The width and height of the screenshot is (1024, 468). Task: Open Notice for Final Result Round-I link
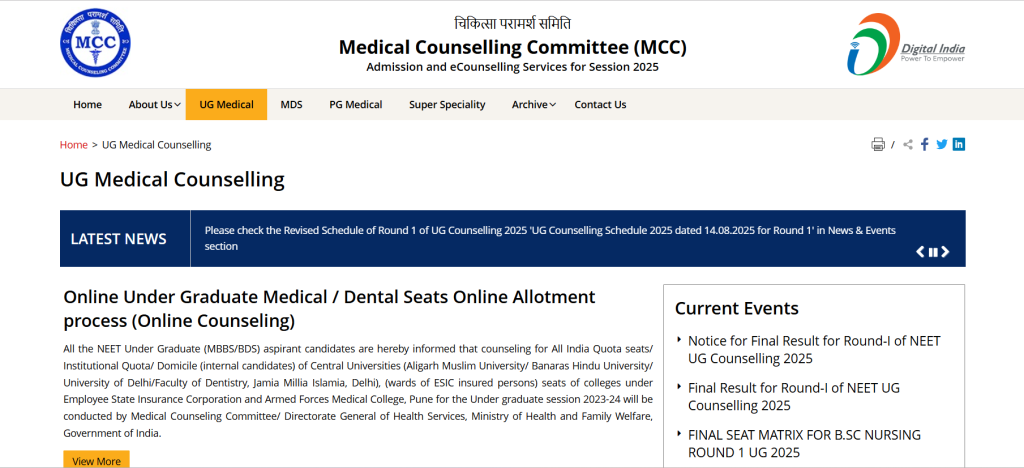pyautogui.click(x=813, y=349)
